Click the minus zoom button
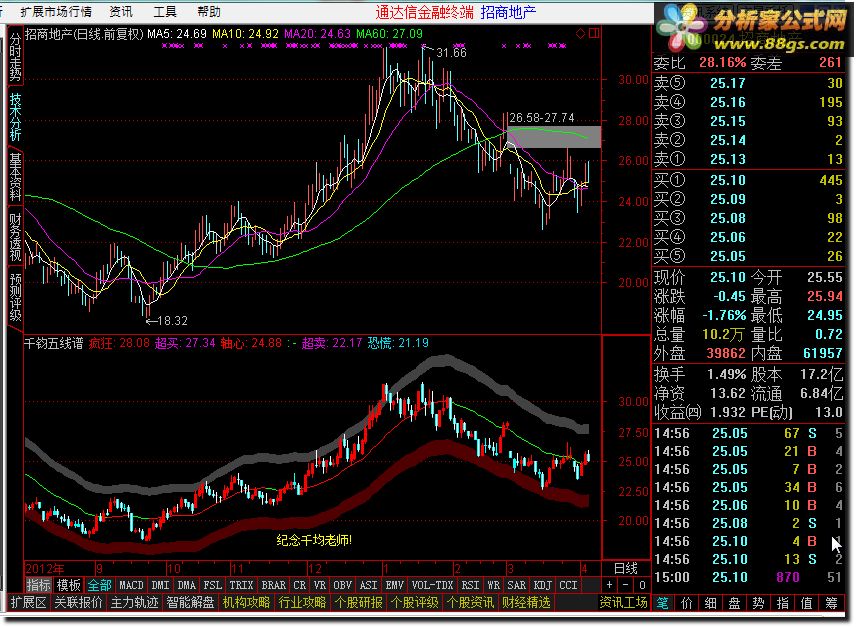 click(x=626, y=585)
